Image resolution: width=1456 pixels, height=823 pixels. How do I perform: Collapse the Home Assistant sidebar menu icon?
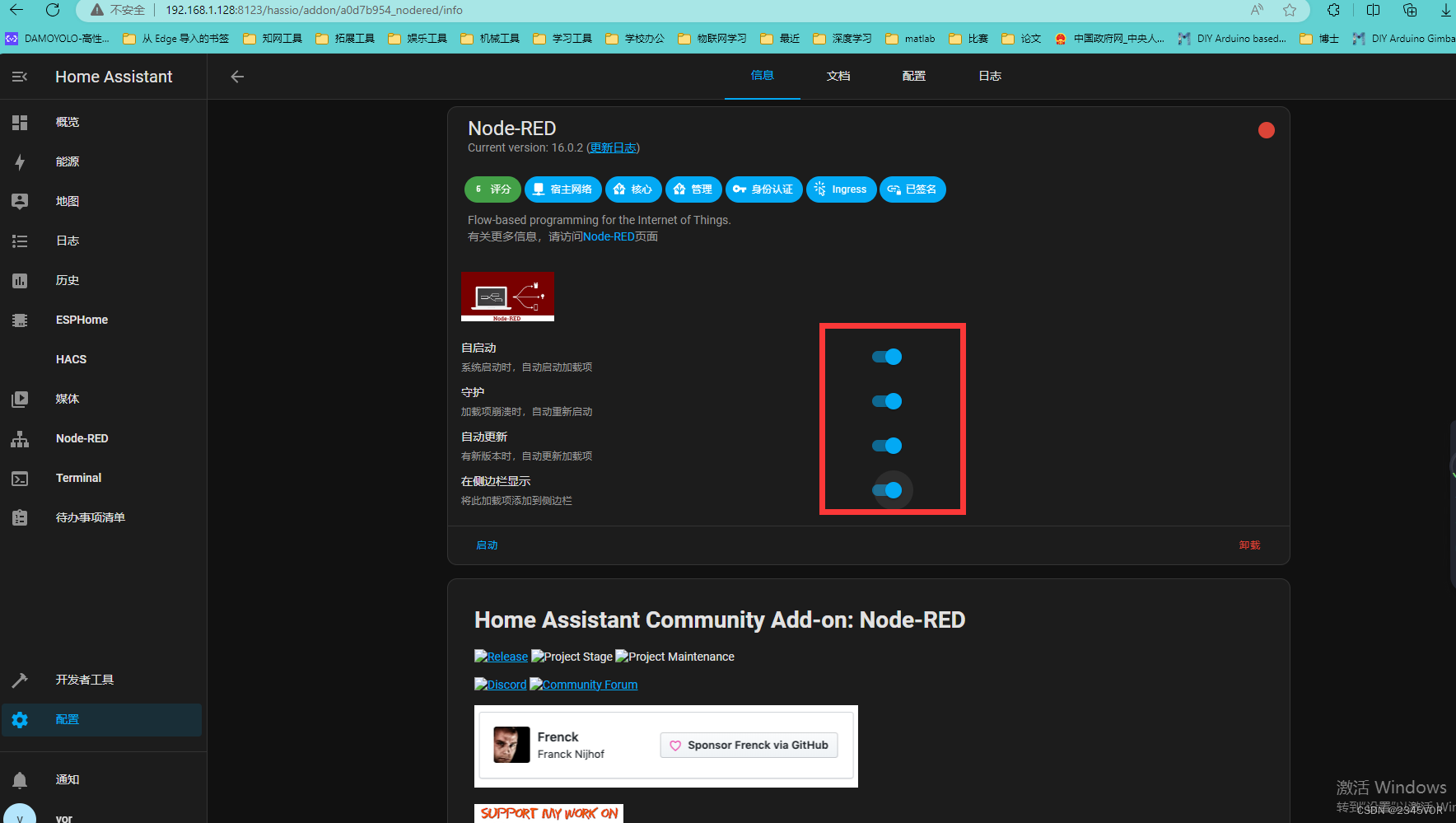coord(20,77)
